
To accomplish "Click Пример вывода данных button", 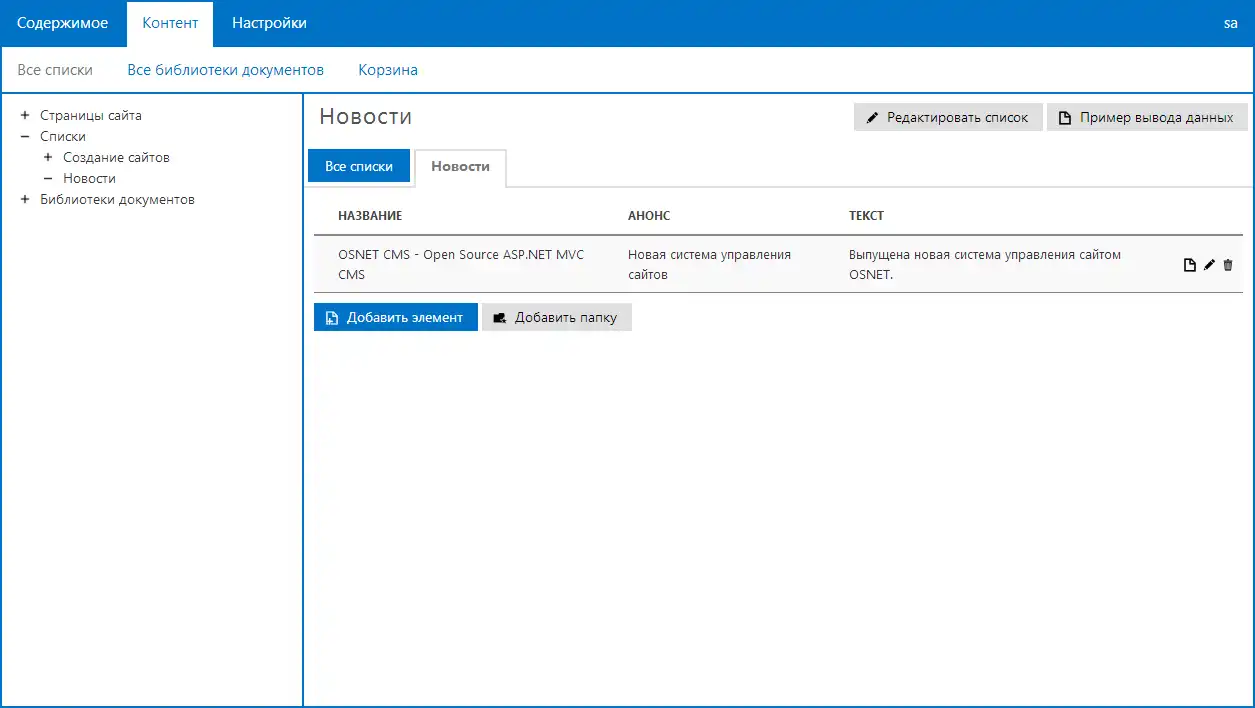I will 1147,117.
